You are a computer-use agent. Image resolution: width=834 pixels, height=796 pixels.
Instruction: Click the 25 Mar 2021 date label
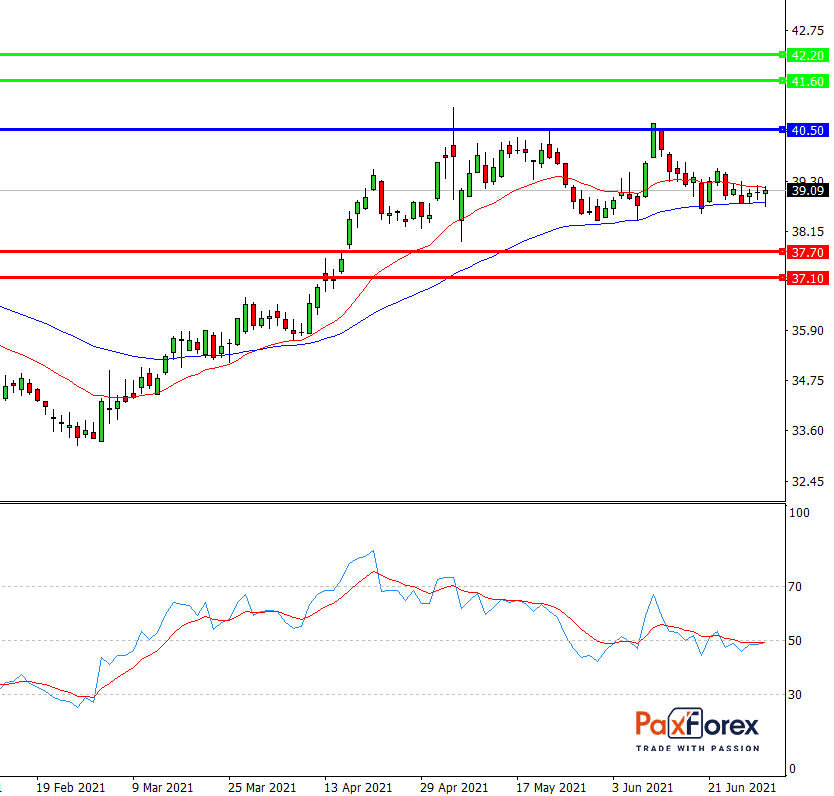262,787
